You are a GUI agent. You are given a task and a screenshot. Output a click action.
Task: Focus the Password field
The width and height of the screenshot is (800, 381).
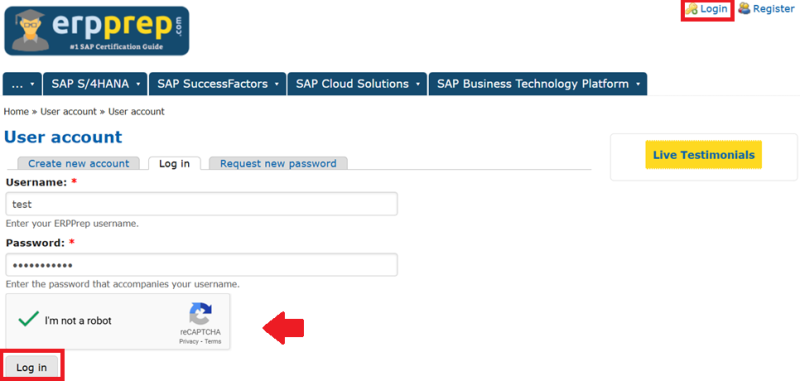pyautogui.click(x=202, y=265)
